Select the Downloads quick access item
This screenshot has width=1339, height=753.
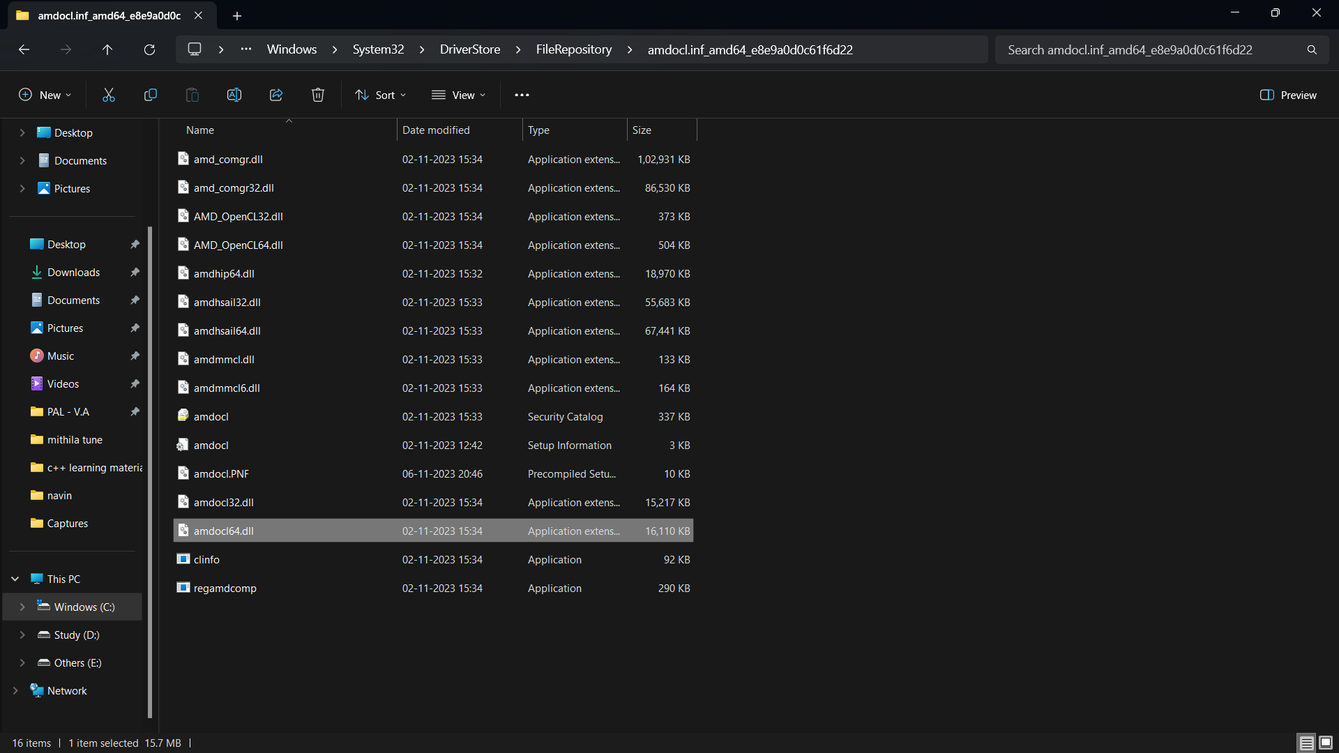(x=73, y=272)
